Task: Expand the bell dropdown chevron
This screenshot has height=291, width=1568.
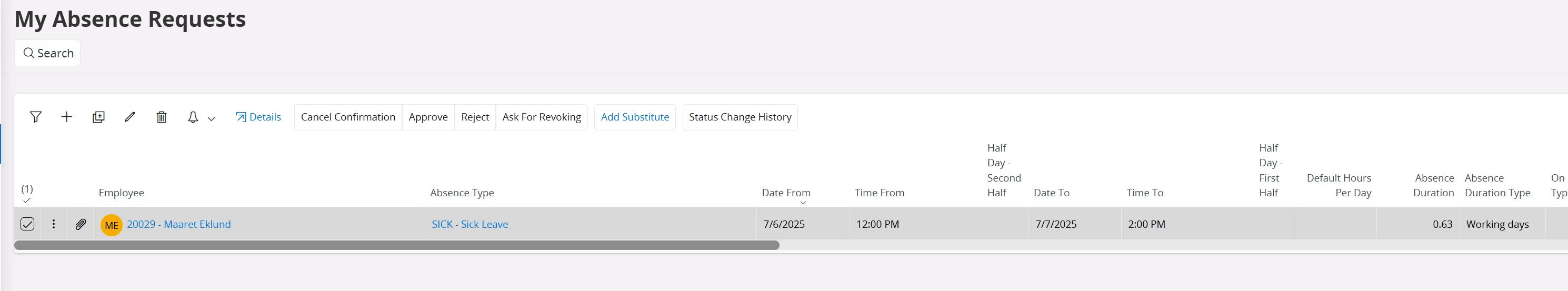Action: pos(211,119)
